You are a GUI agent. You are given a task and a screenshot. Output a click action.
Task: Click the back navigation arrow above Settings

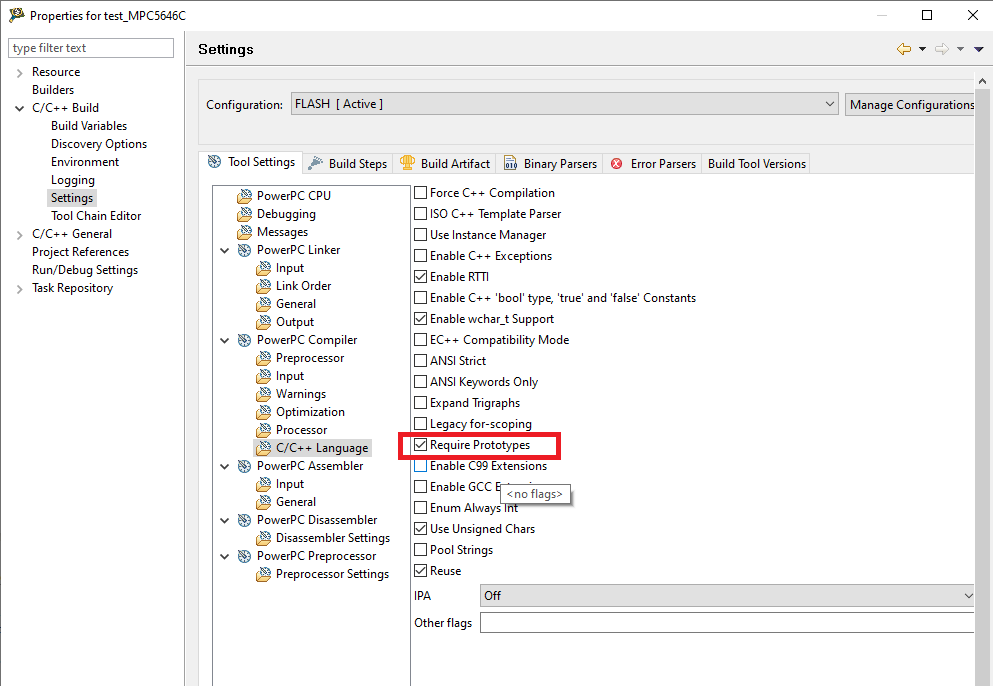(x=906, y=48)
